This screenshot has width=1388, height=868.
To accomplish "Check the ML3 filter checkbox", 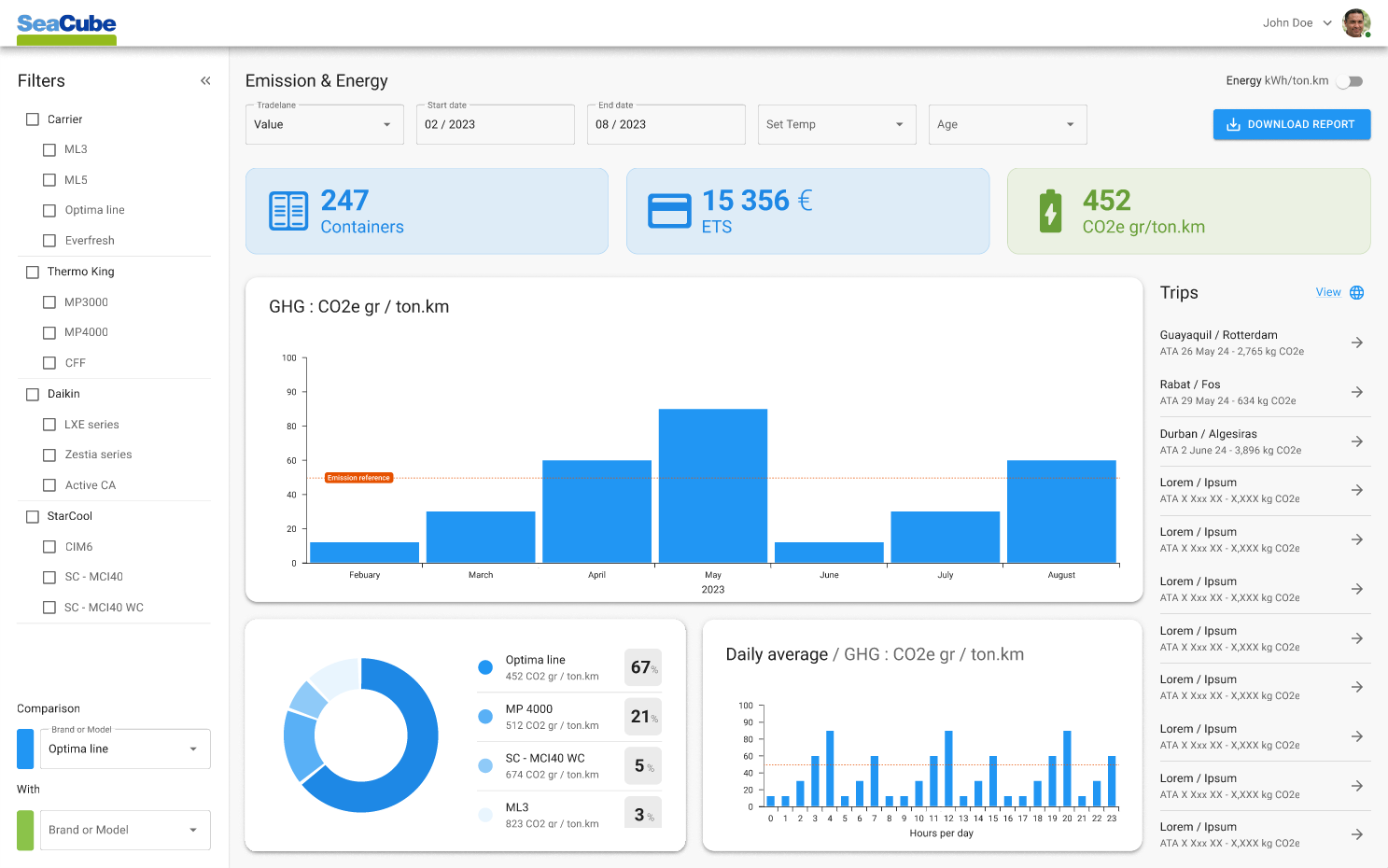I will (49, 149).
